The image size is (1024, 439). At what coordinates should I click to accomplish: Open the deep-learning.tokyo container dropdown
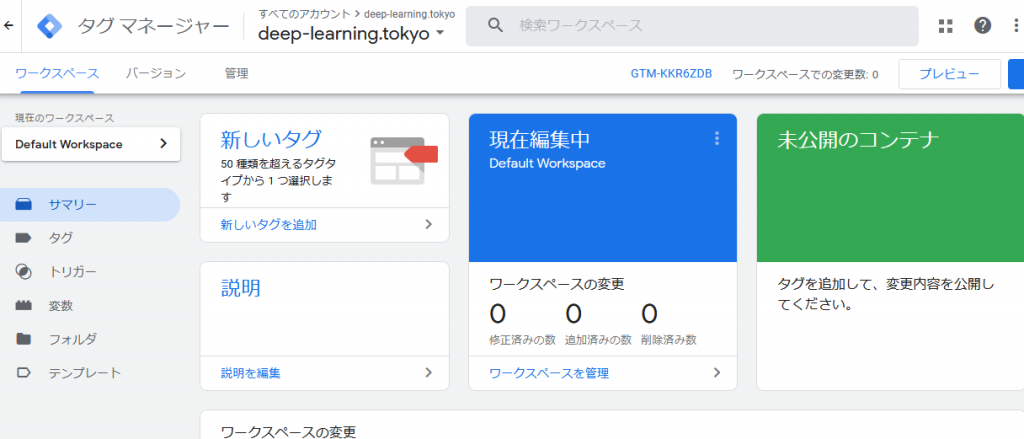(351, 34)
